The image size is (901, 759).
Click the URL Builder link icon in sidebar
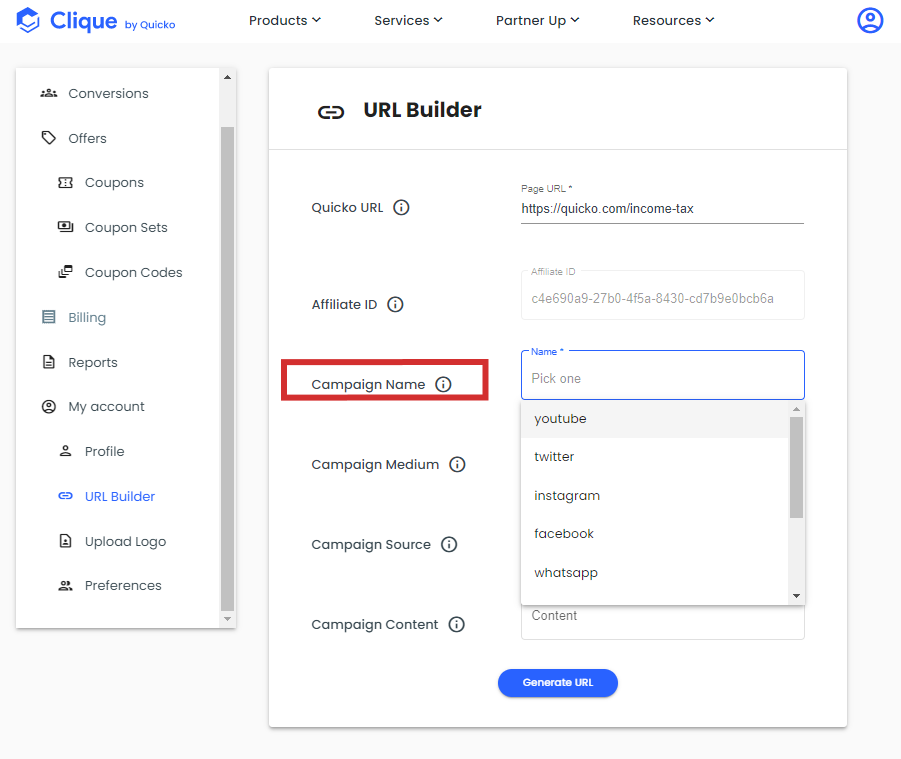point(66,496)
